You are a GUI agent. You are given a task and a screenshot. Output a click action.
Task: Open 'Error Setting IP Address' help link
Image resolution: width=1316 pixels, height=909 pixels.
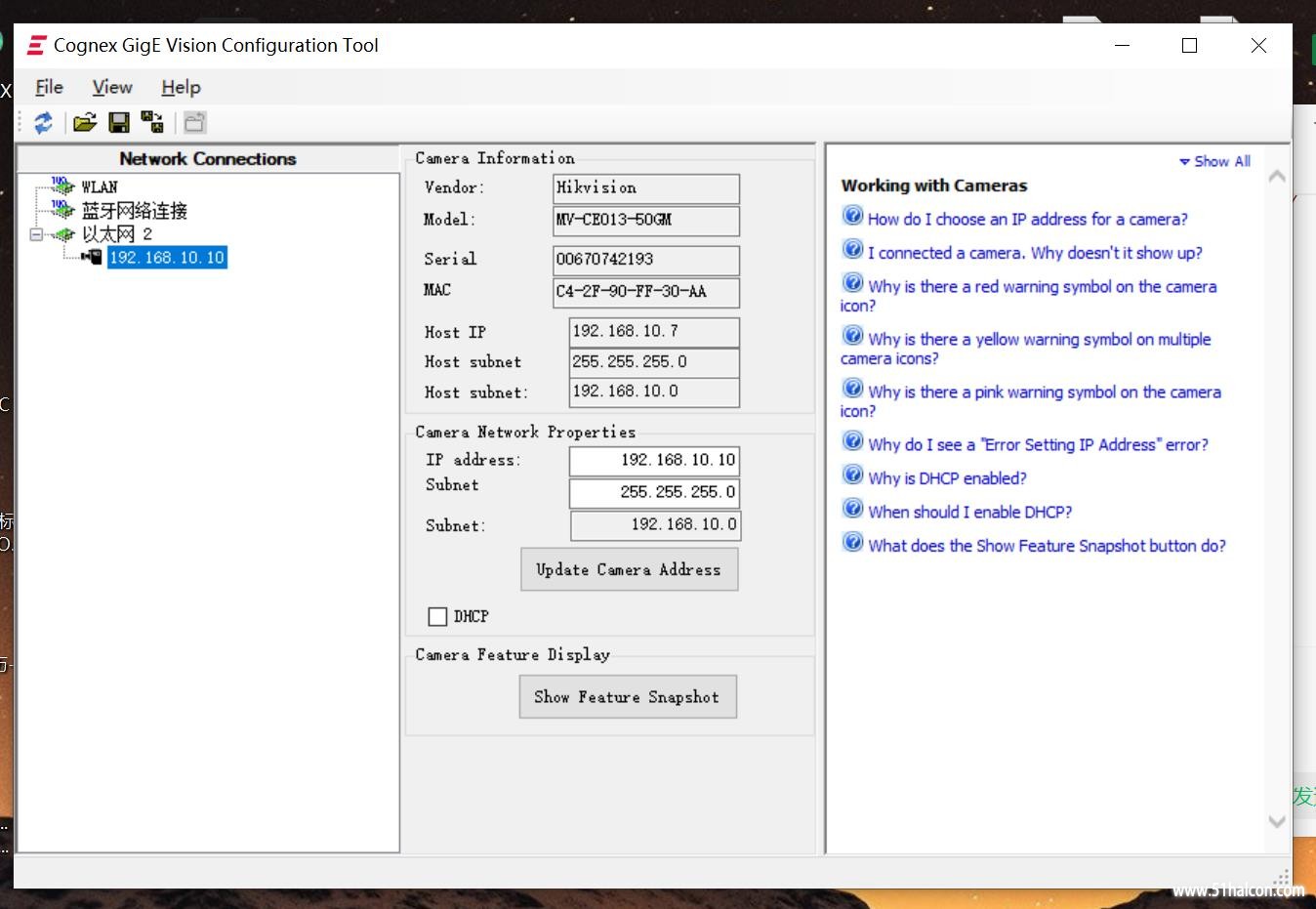1038,444
